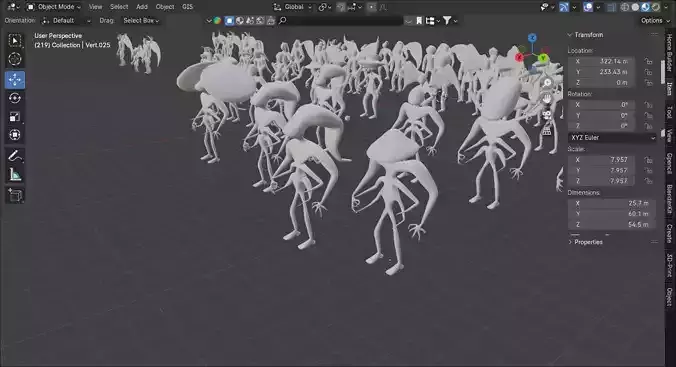
Task: Switch perspective/orthographic with grid icon
Action: (x=547, y=131)
